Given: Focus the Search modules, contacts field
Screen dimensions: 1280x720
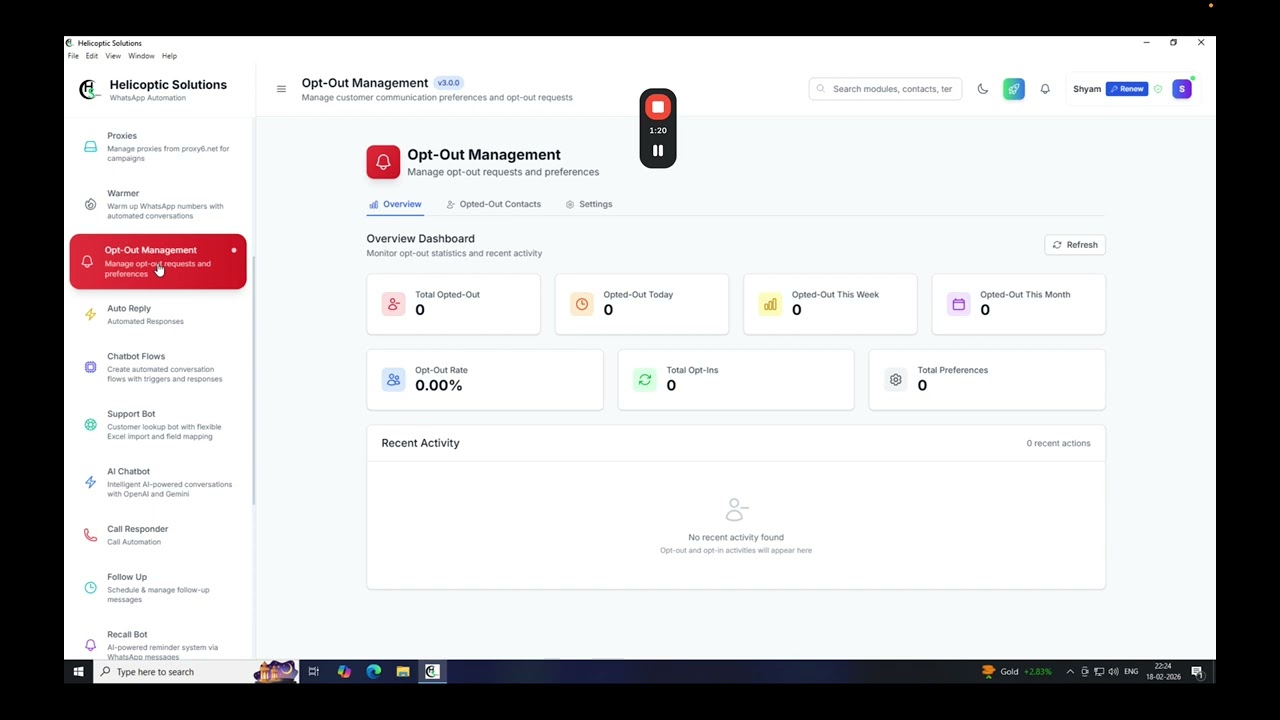Looking at the screenshot, I should point(885,89).
